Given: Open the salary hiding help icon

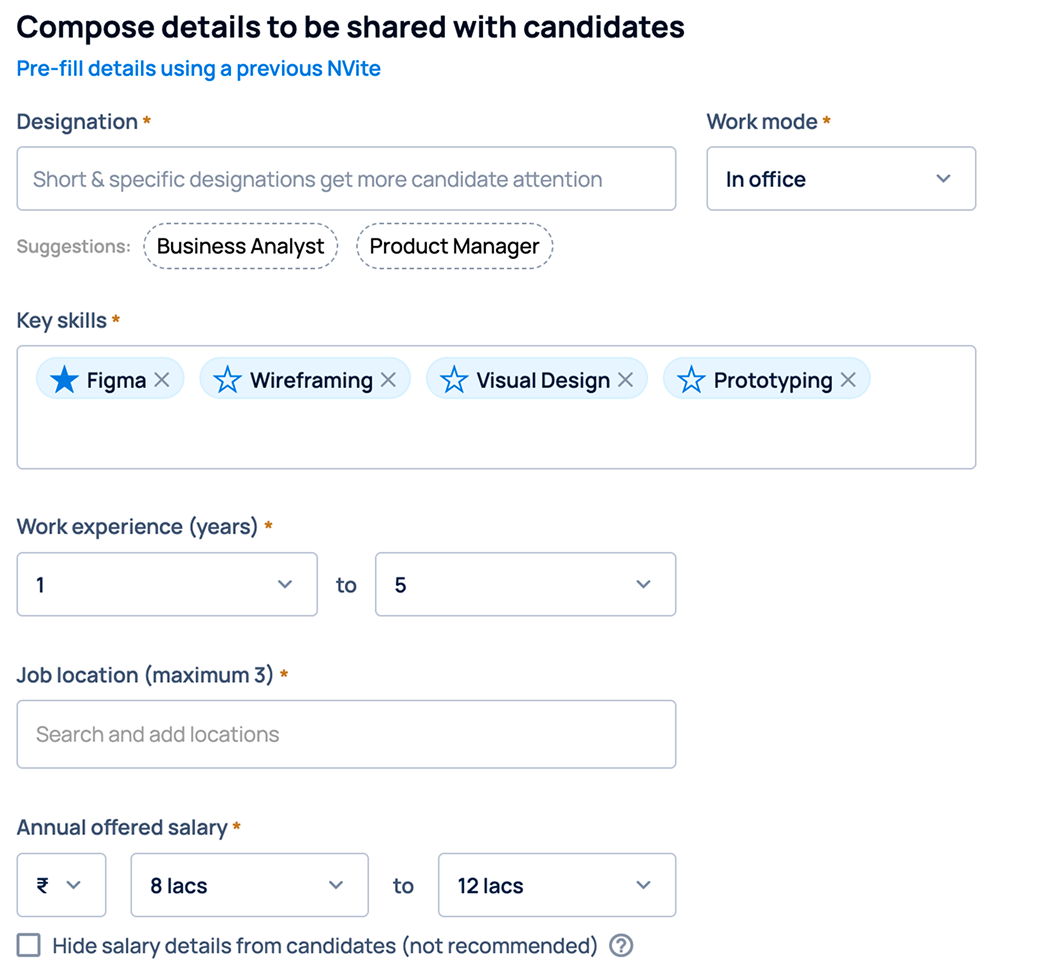Looking at the screenshot, I should click(x=621, y=946).
